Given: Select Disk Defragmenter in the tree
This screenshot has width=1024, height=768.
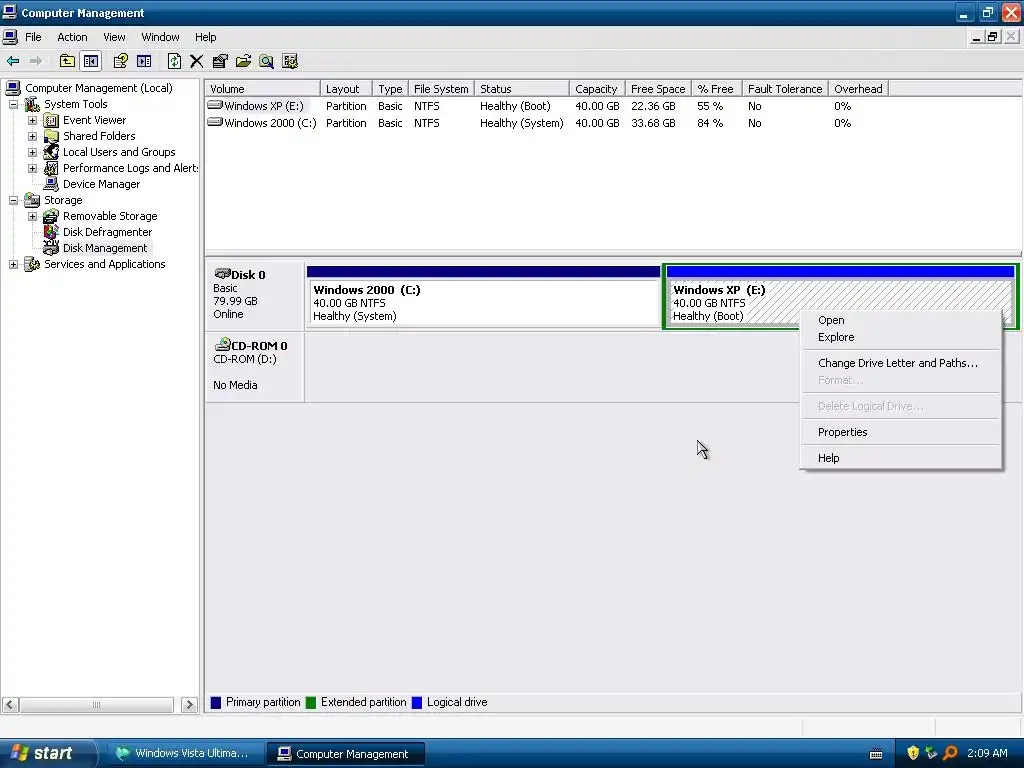Looking at the screenshot, I should pos(107,232).
